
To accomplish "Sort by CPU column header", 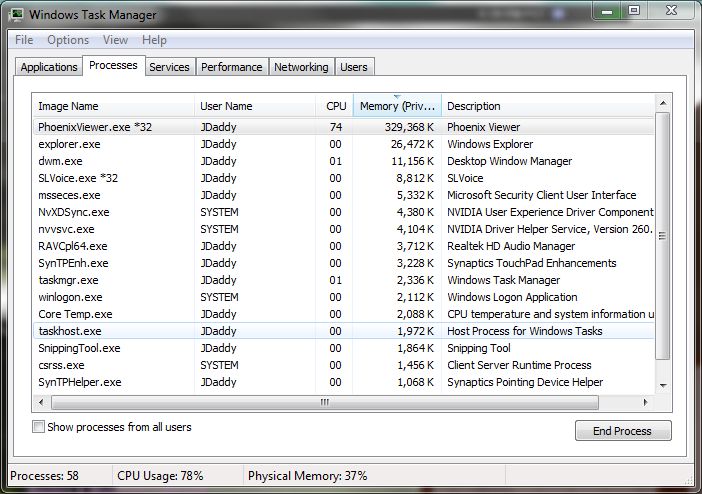I will tap(334, 106).
